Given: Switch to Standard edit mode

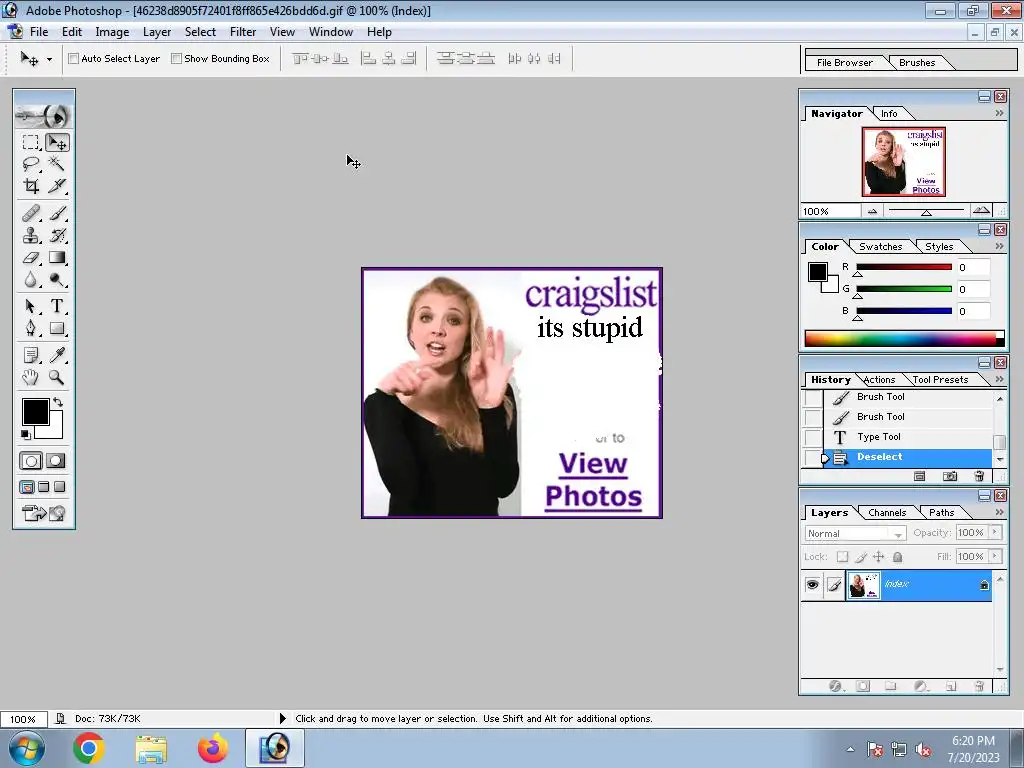Looking at the screenshot, I should point(31,461).
